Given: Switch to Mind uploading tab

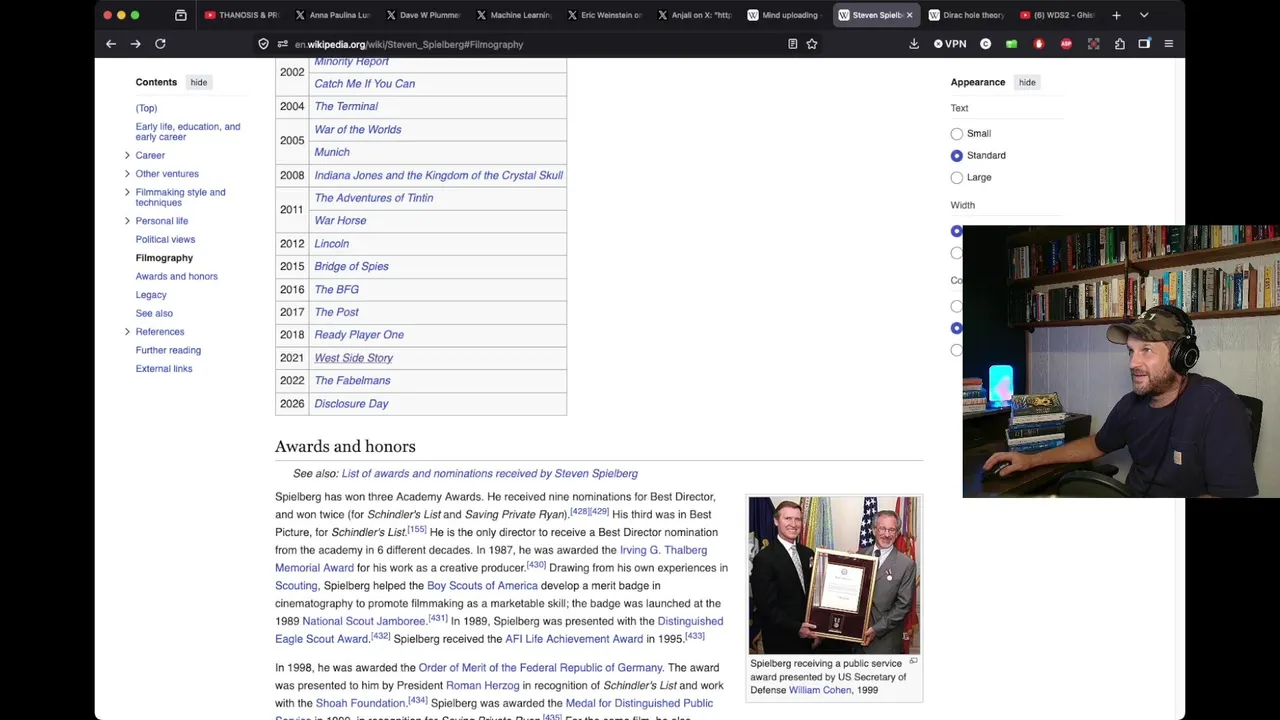Looking at the screenshot, I should [x=783, y=15].
